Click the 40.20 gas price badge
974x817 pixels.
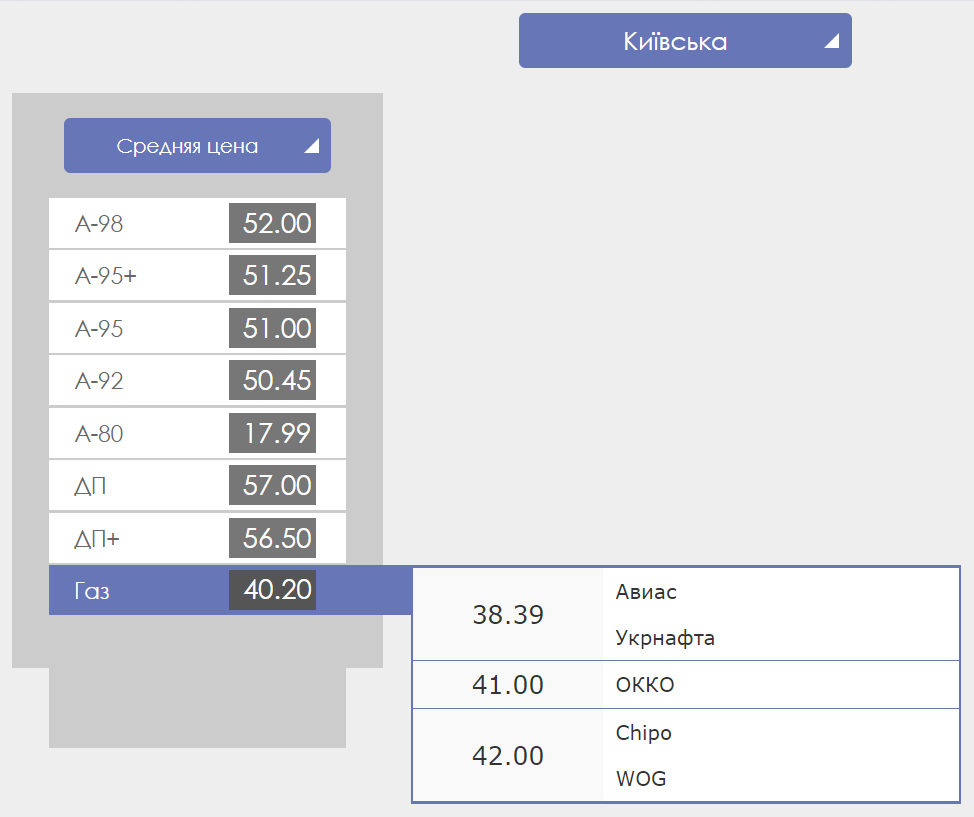pyautogui.click(x=273, y=590)
